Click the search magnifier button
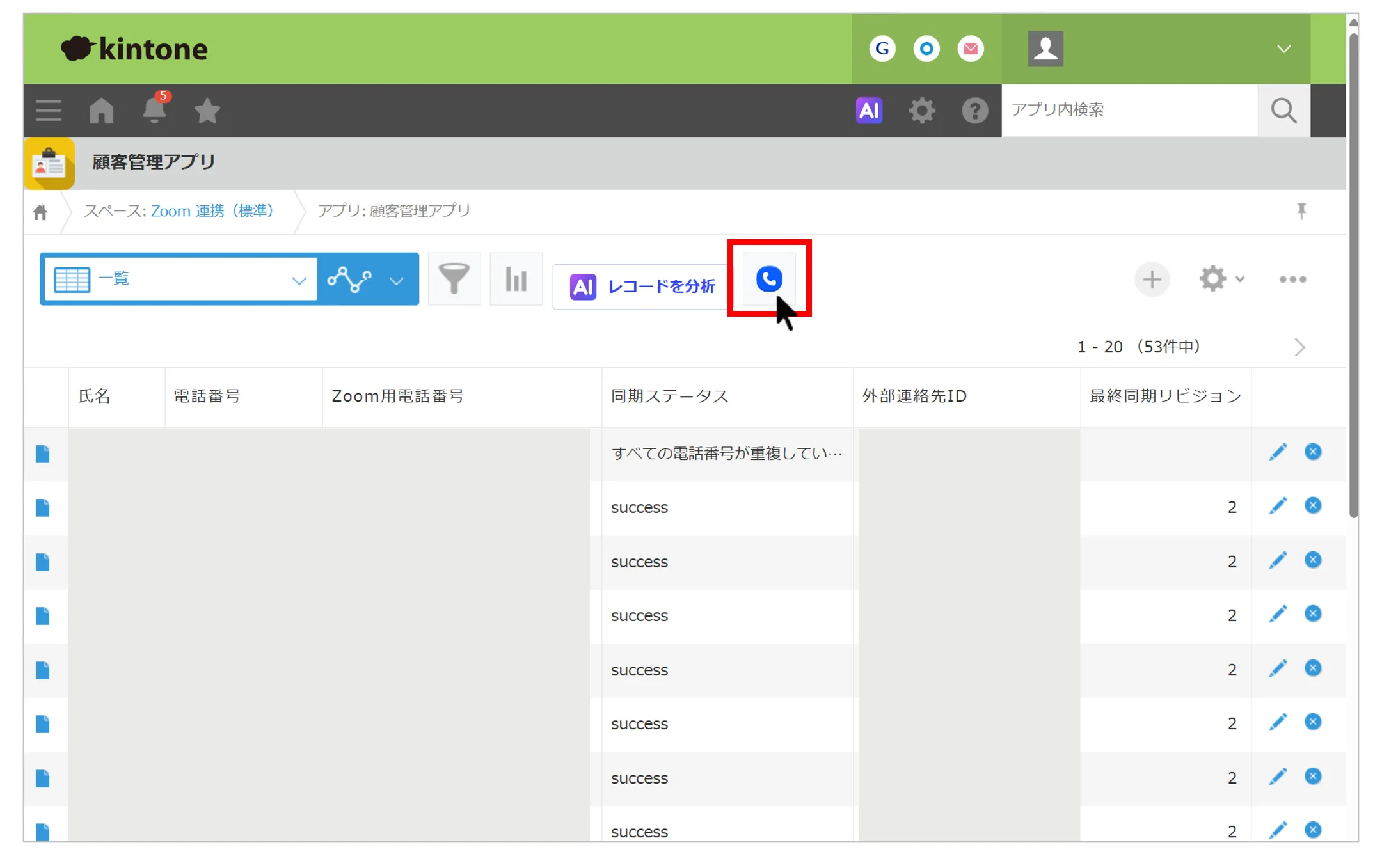 coord(1283,110)
